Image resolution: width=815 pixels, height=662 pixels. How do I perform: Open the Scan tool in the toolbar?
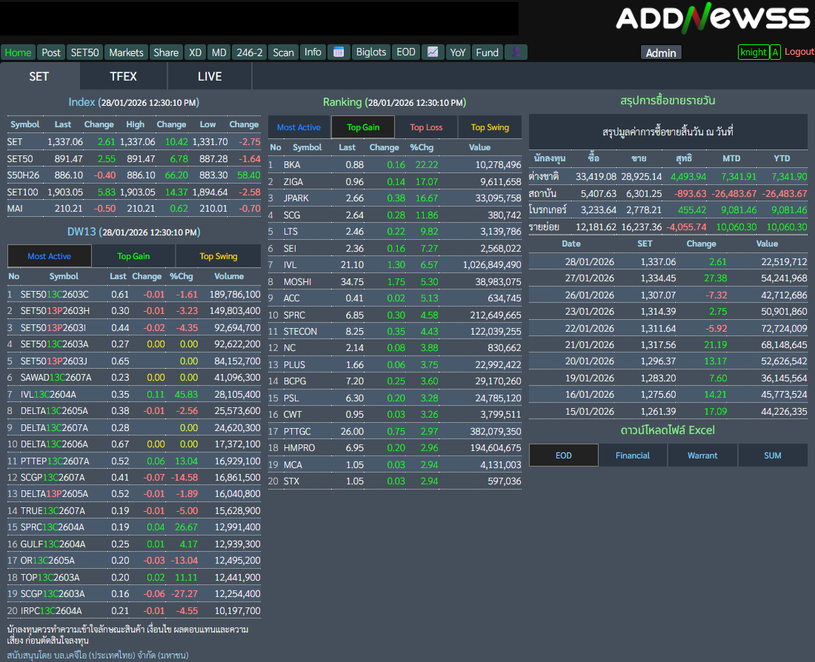[284, 52]
